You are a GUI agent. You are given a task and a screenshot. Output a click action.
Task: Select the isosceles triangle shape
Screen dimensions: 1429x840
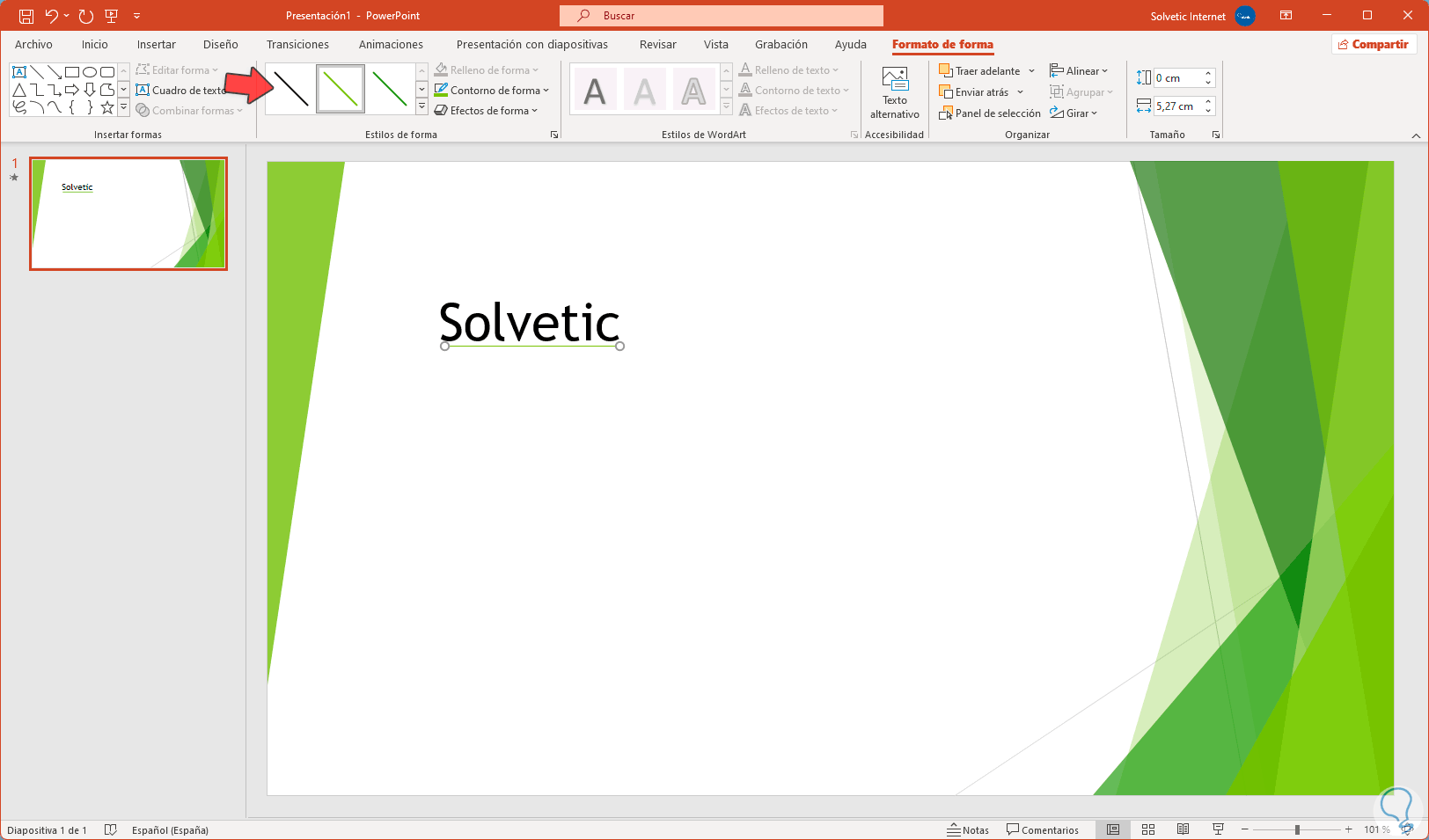19,90
